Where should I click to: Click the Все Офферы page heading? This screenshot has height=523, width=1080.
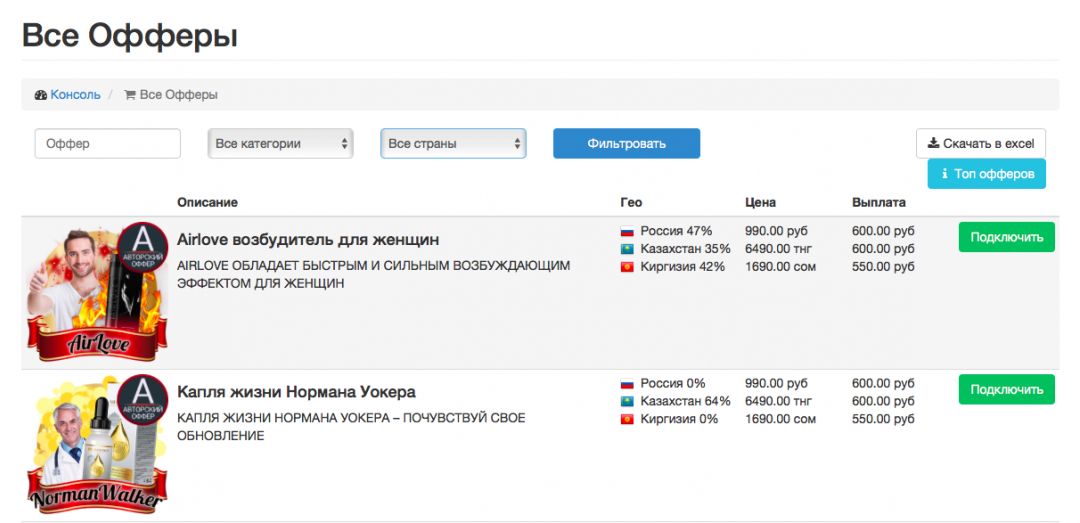tap(130, 36)
